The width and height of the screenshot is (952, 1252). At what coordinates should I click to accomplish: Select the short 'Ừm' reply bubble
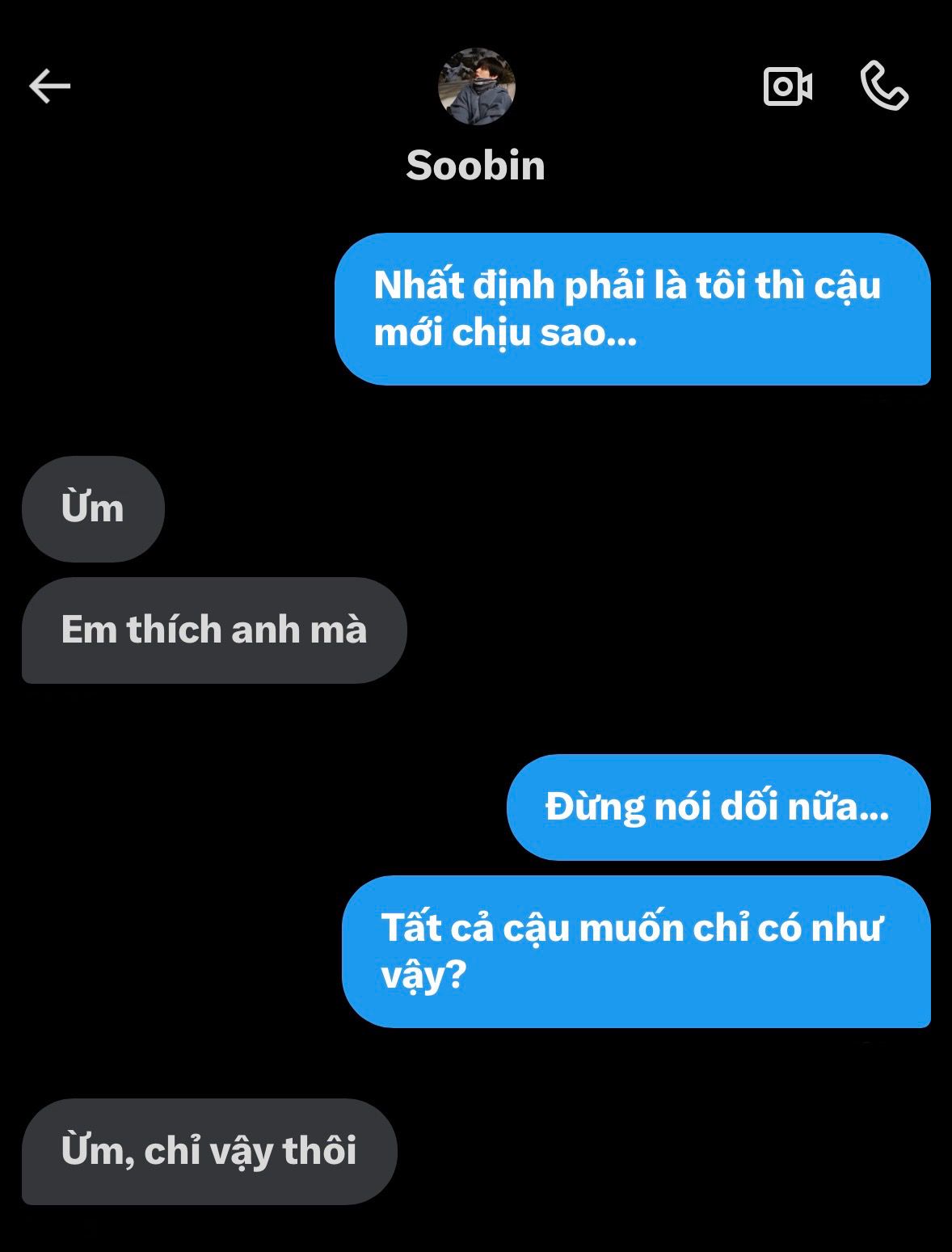point(93,509)
